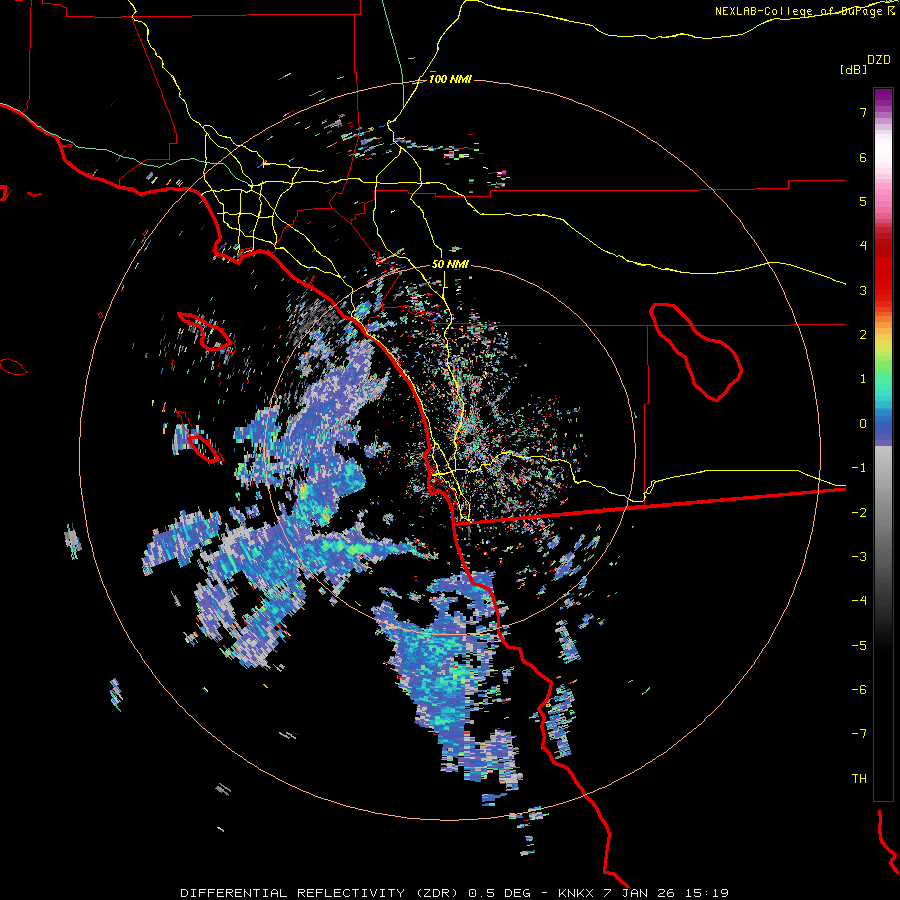The image size is (900, 900).
Task: Click the -2 value on the color scale
Action: coord(859,512)
